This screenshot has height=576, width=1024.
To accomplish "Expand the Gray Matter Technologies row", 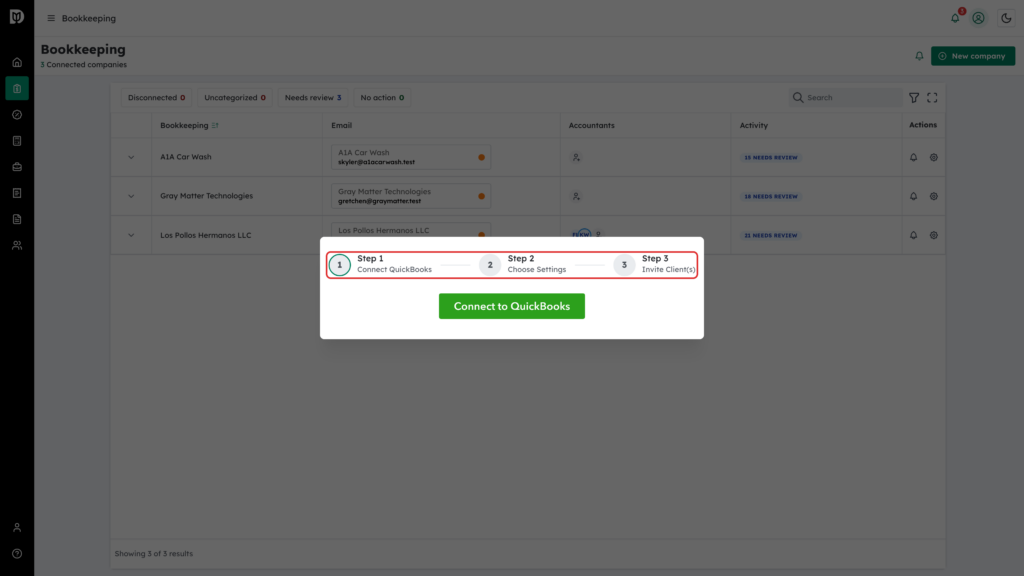I will point(131,197).
